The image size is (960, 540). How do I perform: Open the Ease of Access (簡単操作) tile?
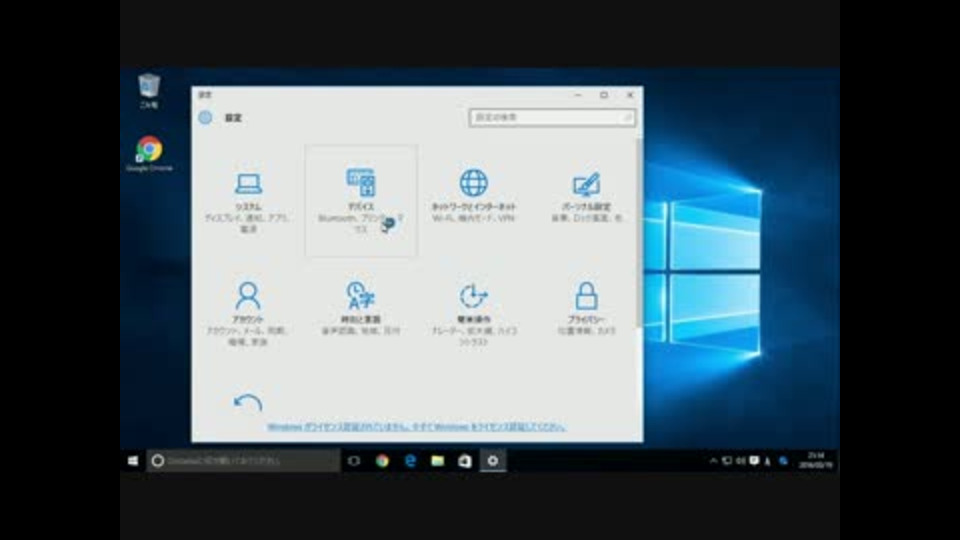(473, 313)
